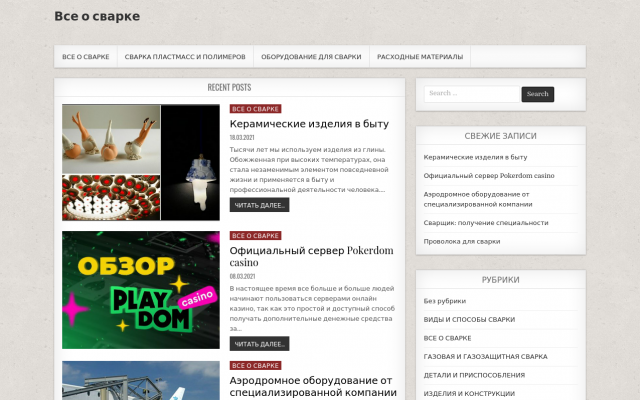
Task: Click excerpt text of ceramic products post
Action: pyautogui.click(x=309, y=170)
